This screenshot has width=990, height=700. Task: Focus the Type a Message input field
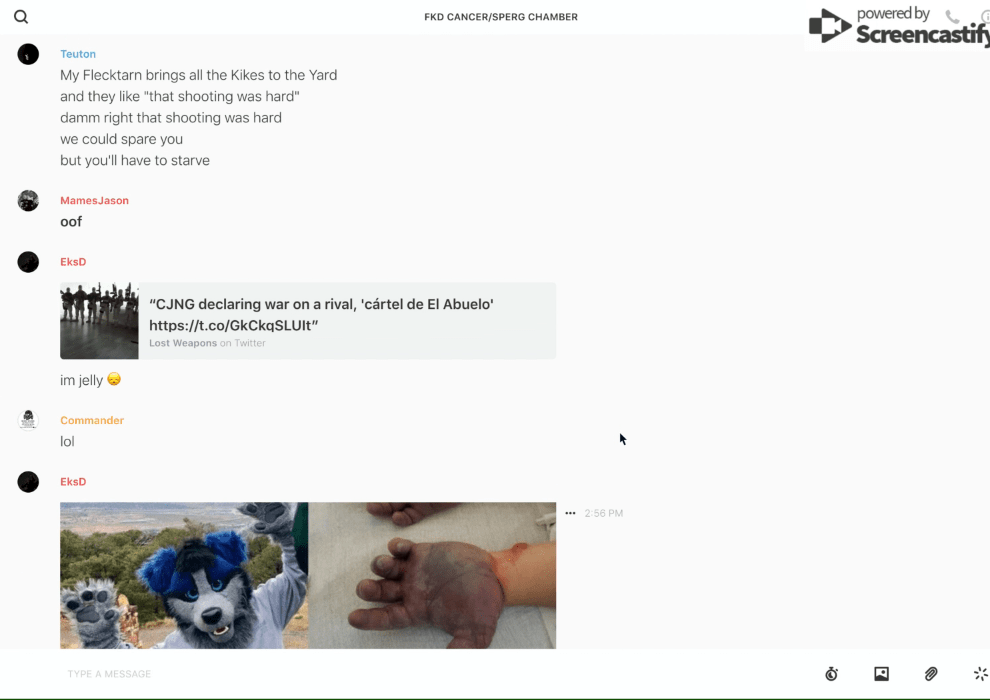(x=400, y=674)
